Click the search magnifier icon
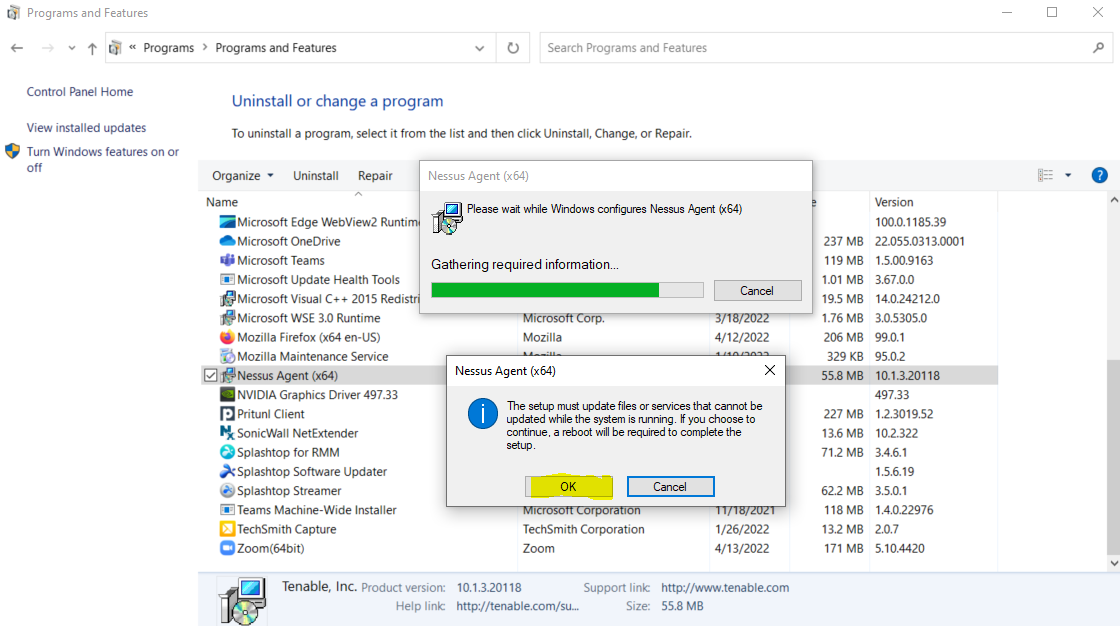Screen dimensions: 1120x626 coord(1099,48)
